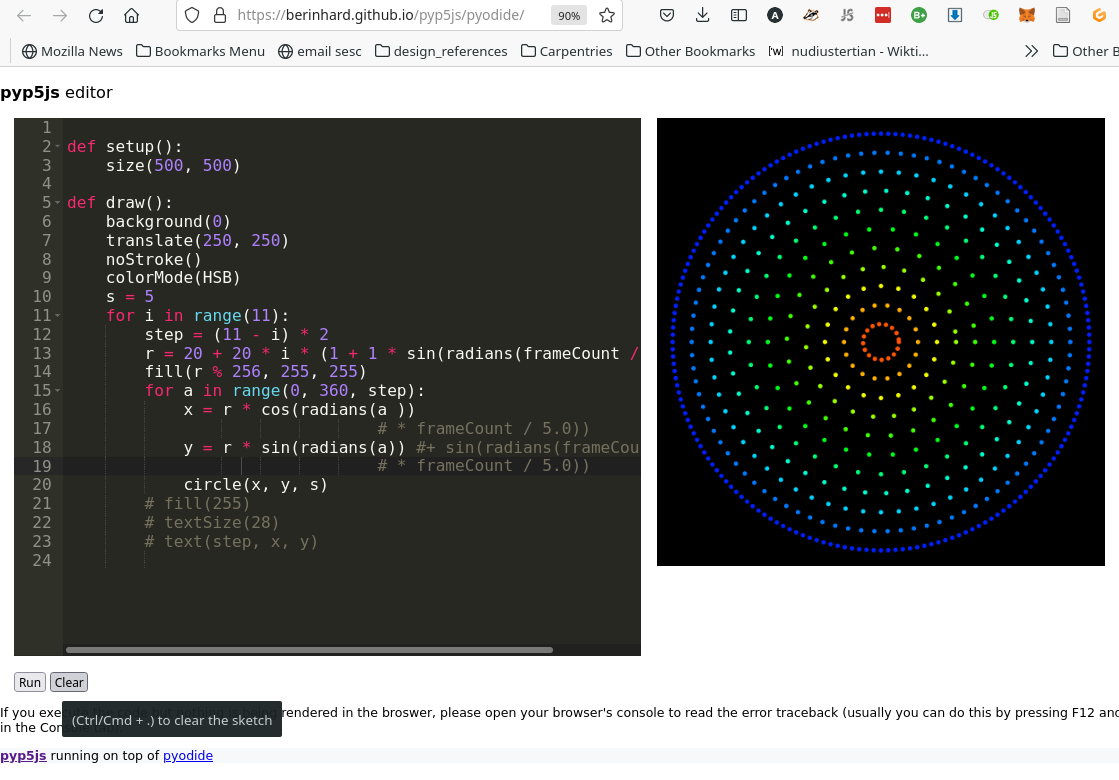Save page to Pocket
This screenshot has width=1119, height=780.
point(667,16)
